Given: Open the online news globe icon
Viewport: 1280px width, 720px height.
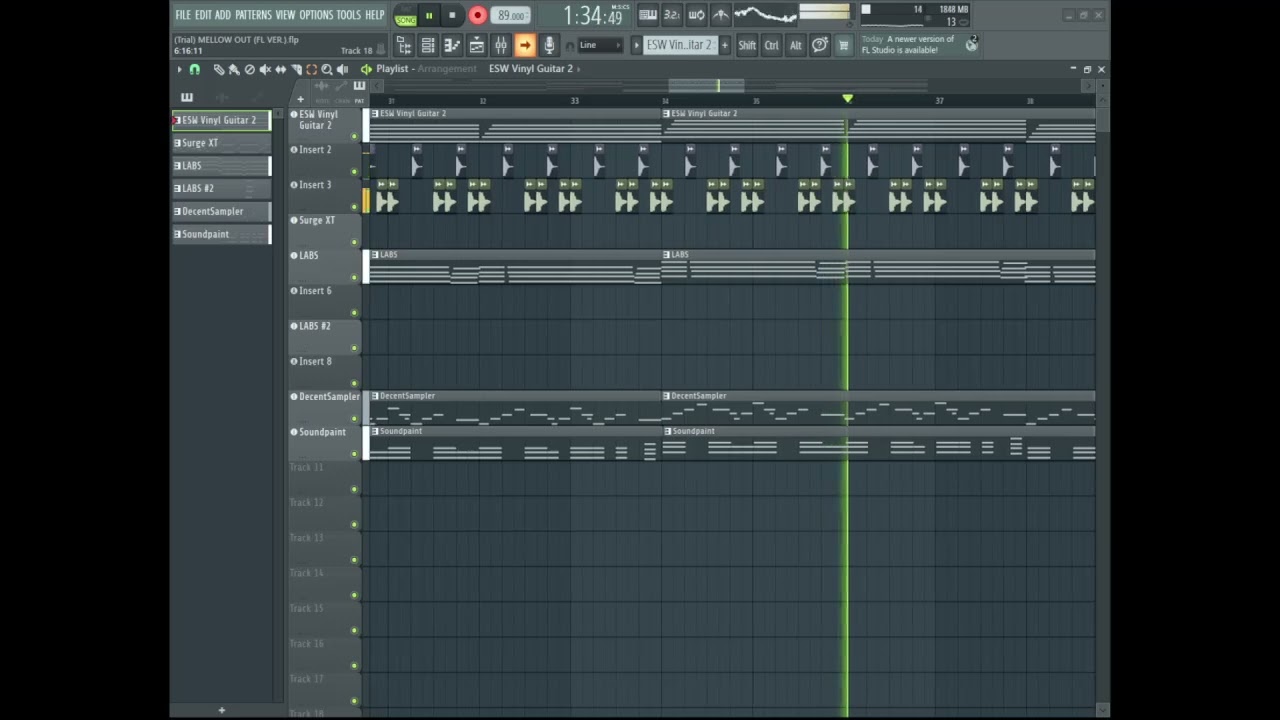Looking at the screenshot, I should pos(971,44).
